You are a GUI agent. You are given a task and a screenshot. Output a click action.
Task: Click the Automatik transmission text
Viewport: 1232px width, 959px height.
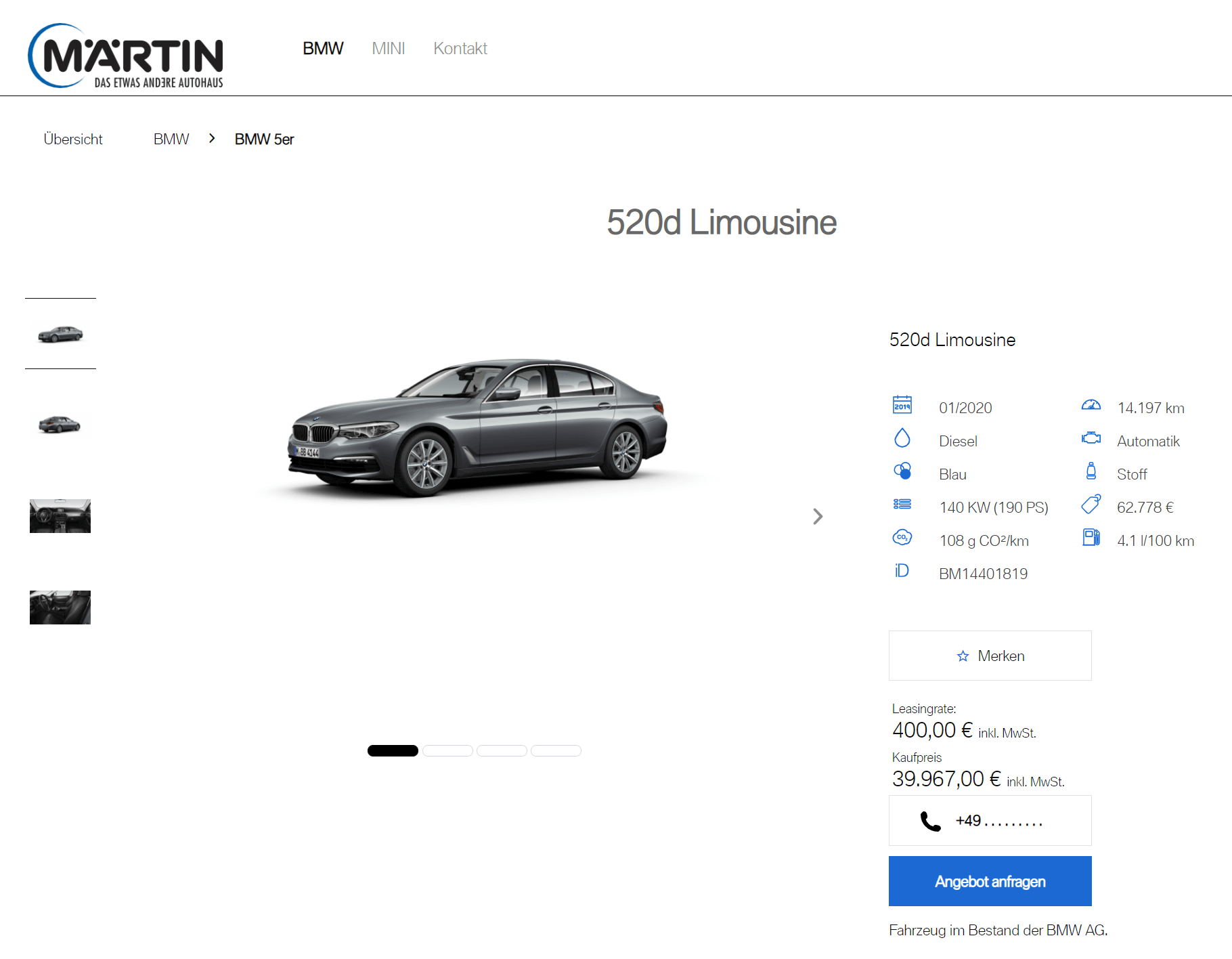click(1148, 441)
